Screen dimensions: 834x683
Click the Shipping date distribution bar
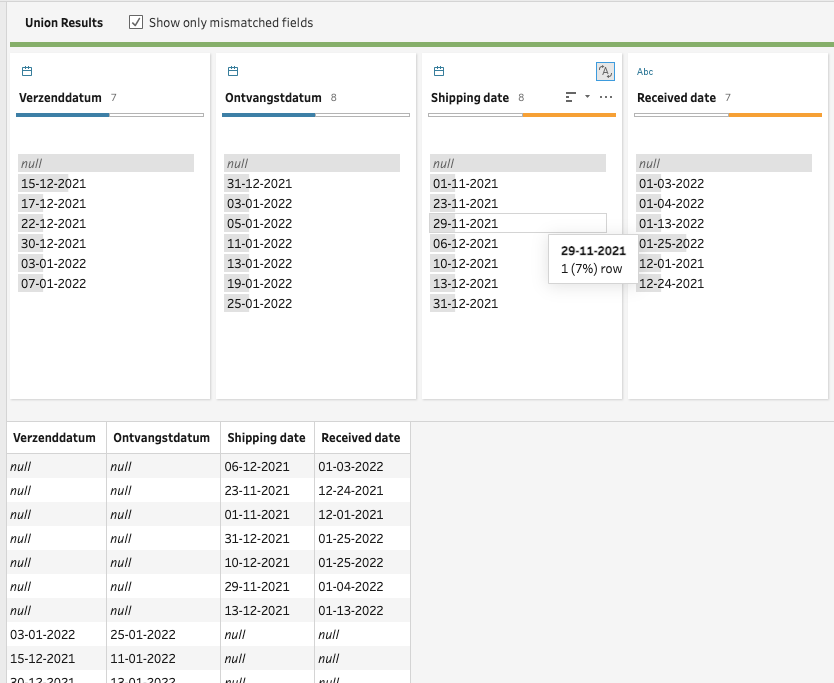(x=521, y=116)
